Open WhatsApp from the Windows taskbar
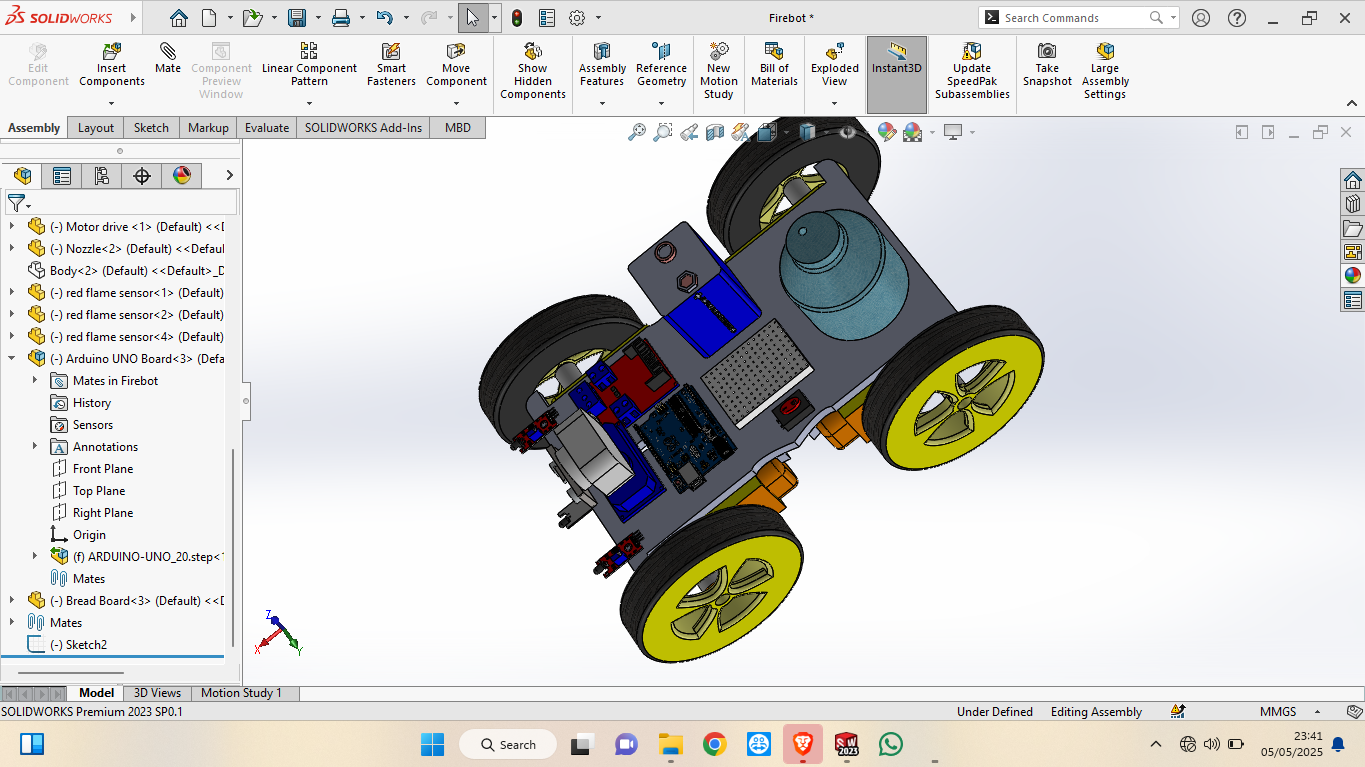 click(890, 744)
